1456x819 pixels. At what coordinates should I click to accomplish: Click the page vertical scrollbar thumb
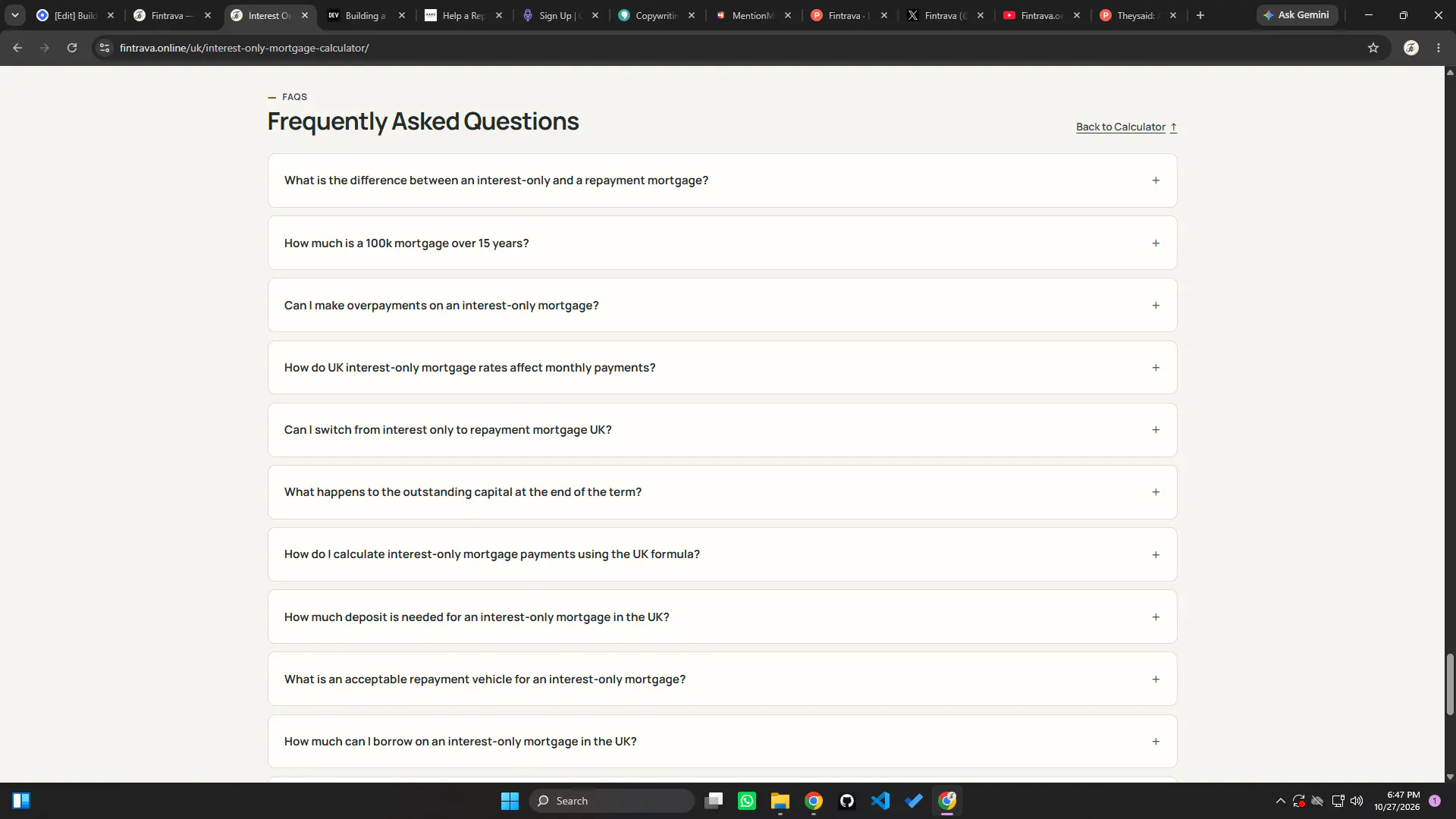(x=1450, y=684)
